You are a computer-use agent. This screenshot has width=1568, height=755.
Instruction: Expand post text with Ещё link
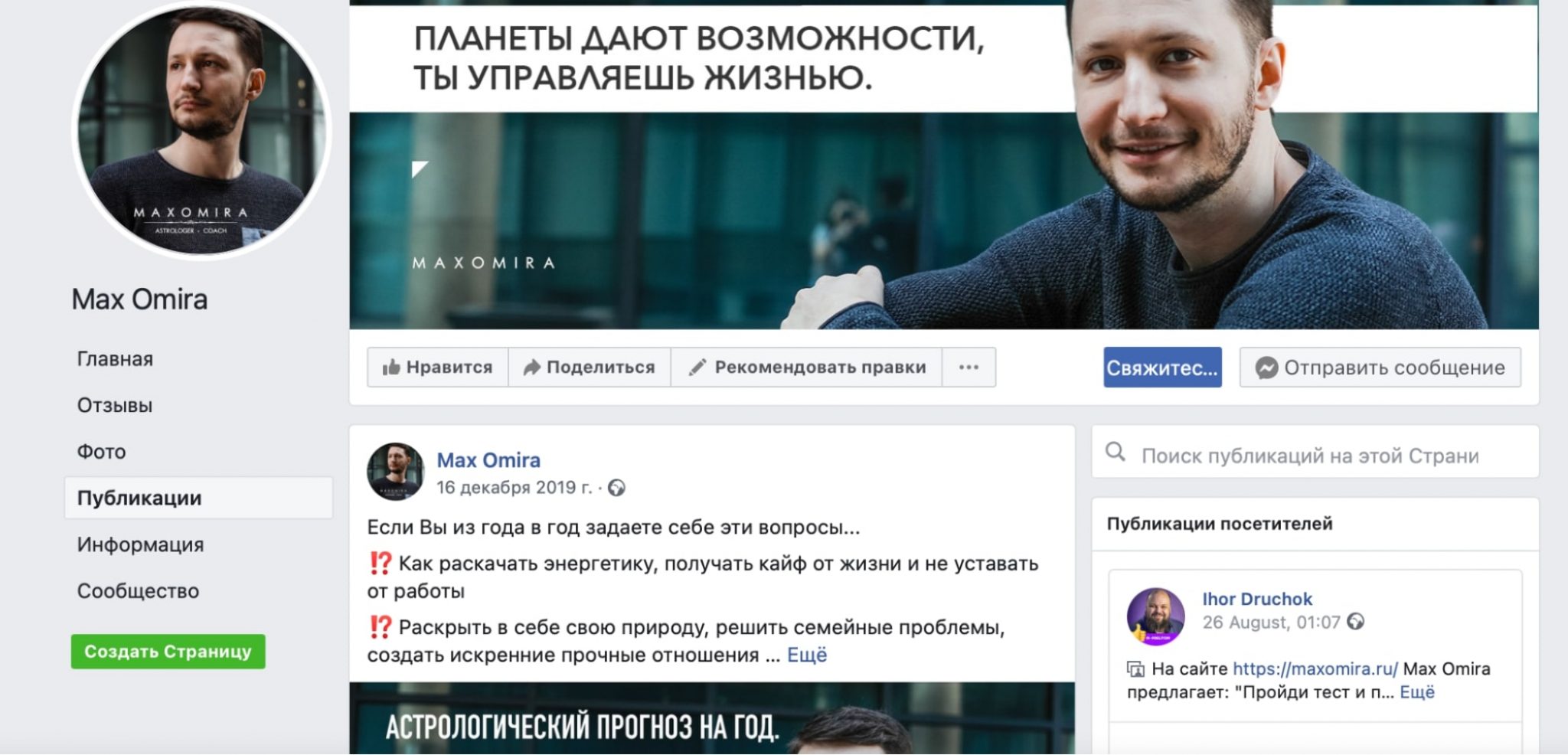coord(807,655)
